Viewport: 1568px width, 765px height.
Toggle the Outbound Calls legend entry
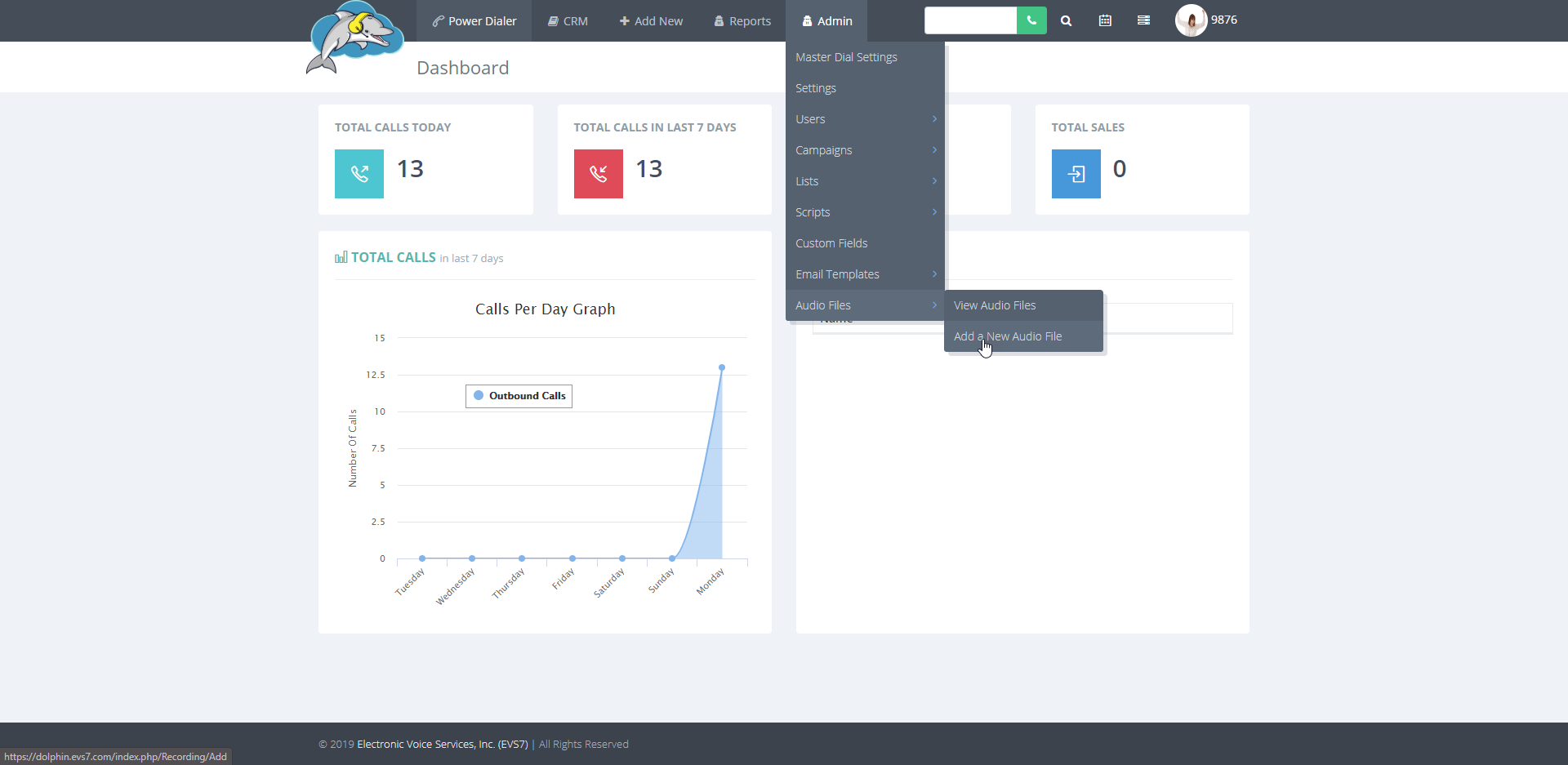point(519,396)
